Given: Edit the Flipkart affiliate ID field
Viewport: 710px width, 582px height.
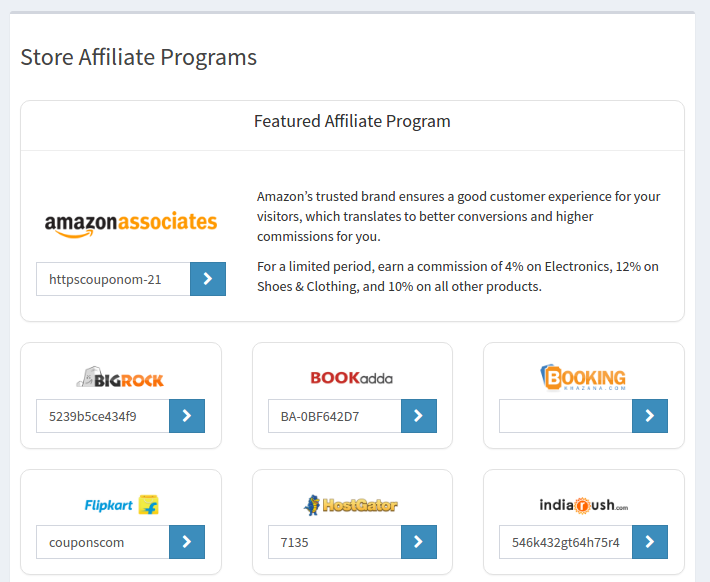Looking at the screenshot, I should click(x=103, y=542).
